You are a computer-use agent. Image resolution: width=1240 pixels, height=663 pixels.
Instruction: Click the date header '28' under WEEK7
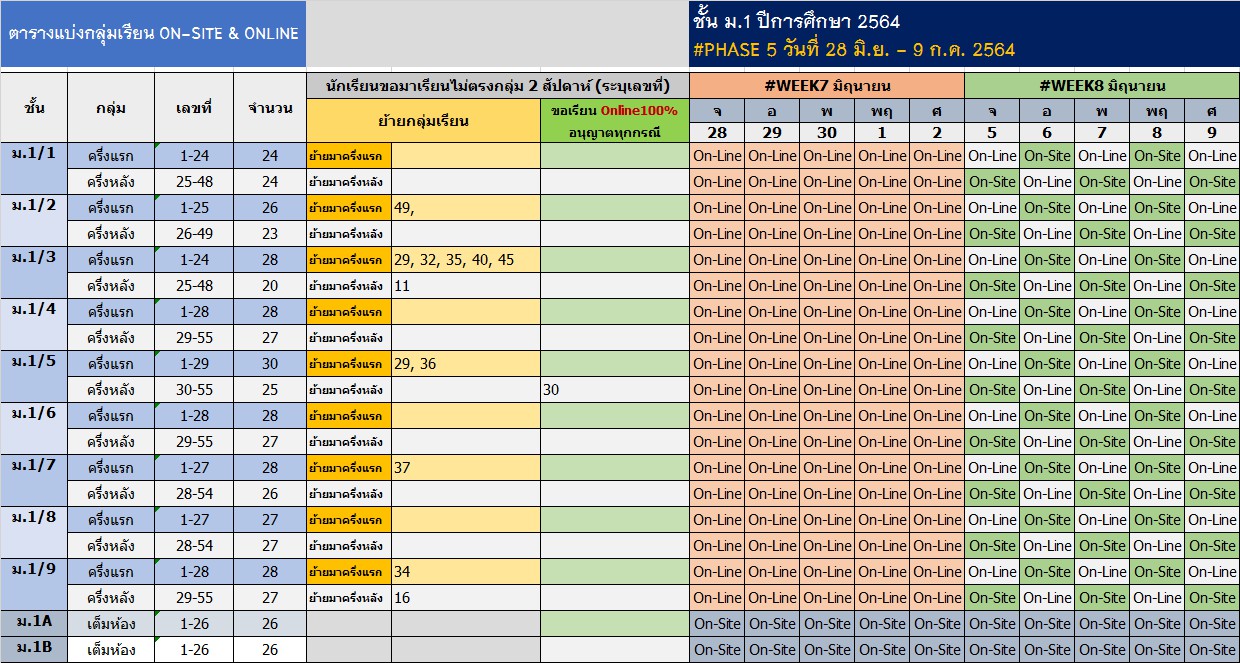click(717, 133)
